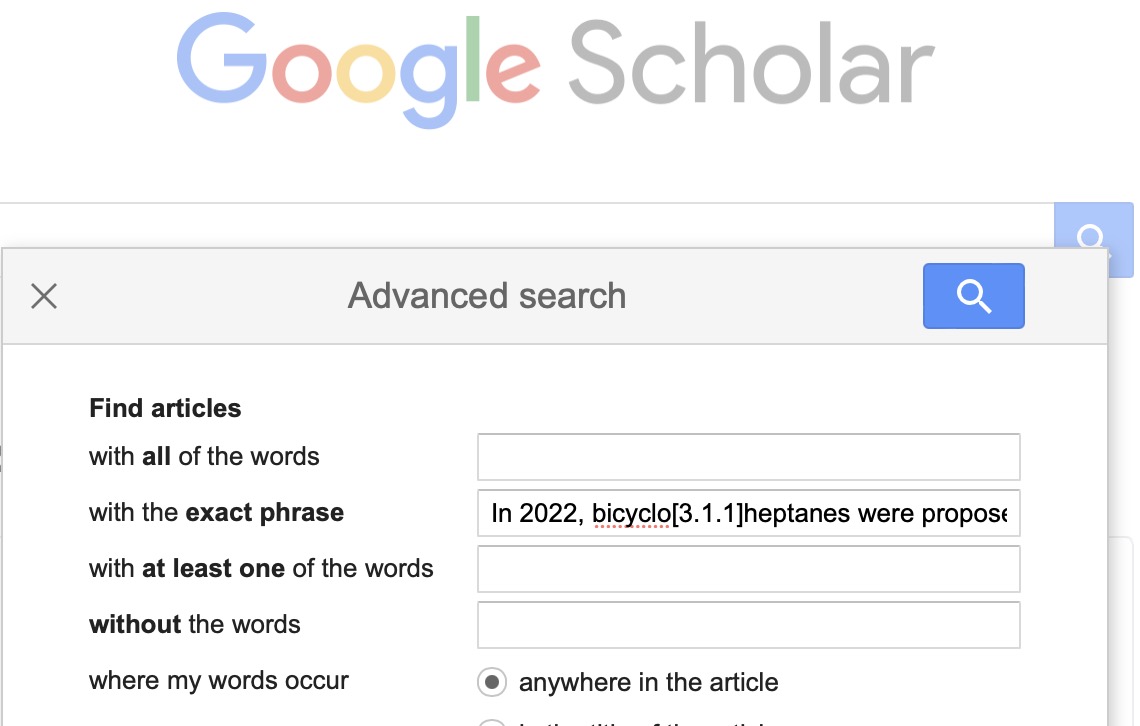Click the misspelled word "bicyclo" in the phrase field
The height and width of the screenshot is (726, 1140).
(631, 514)
